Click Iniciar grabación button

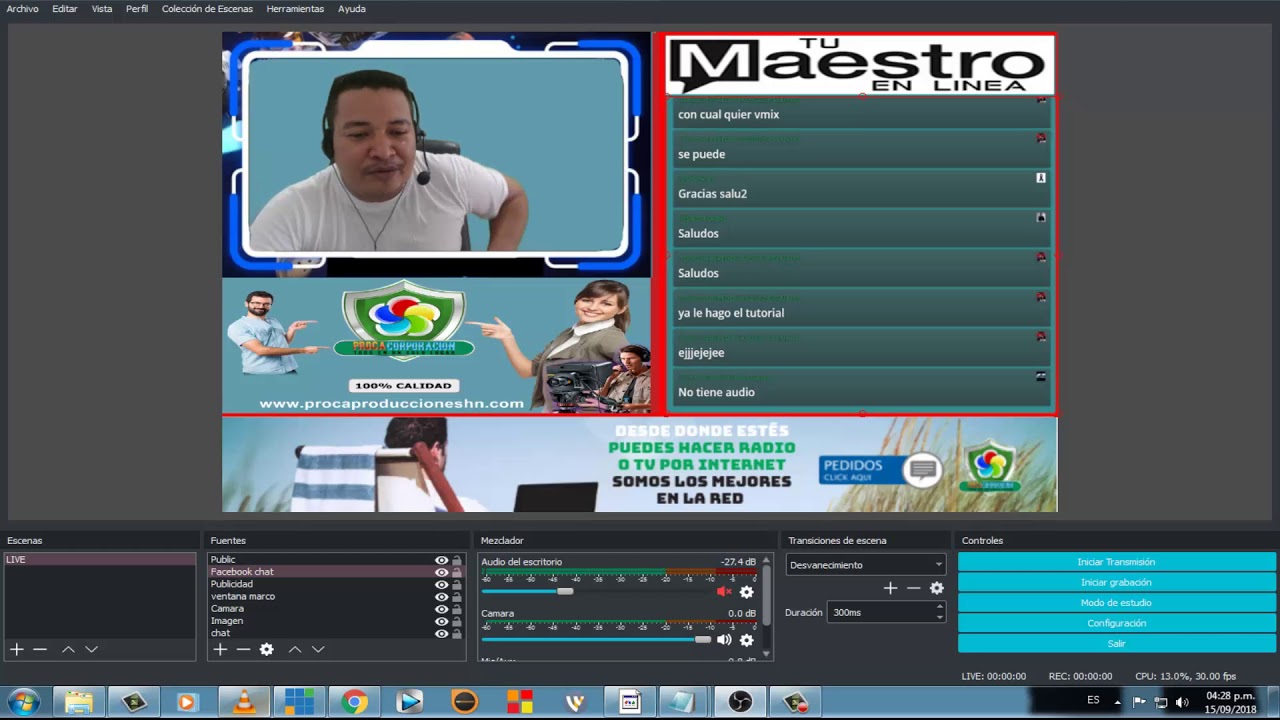[x=1116, y=582]
